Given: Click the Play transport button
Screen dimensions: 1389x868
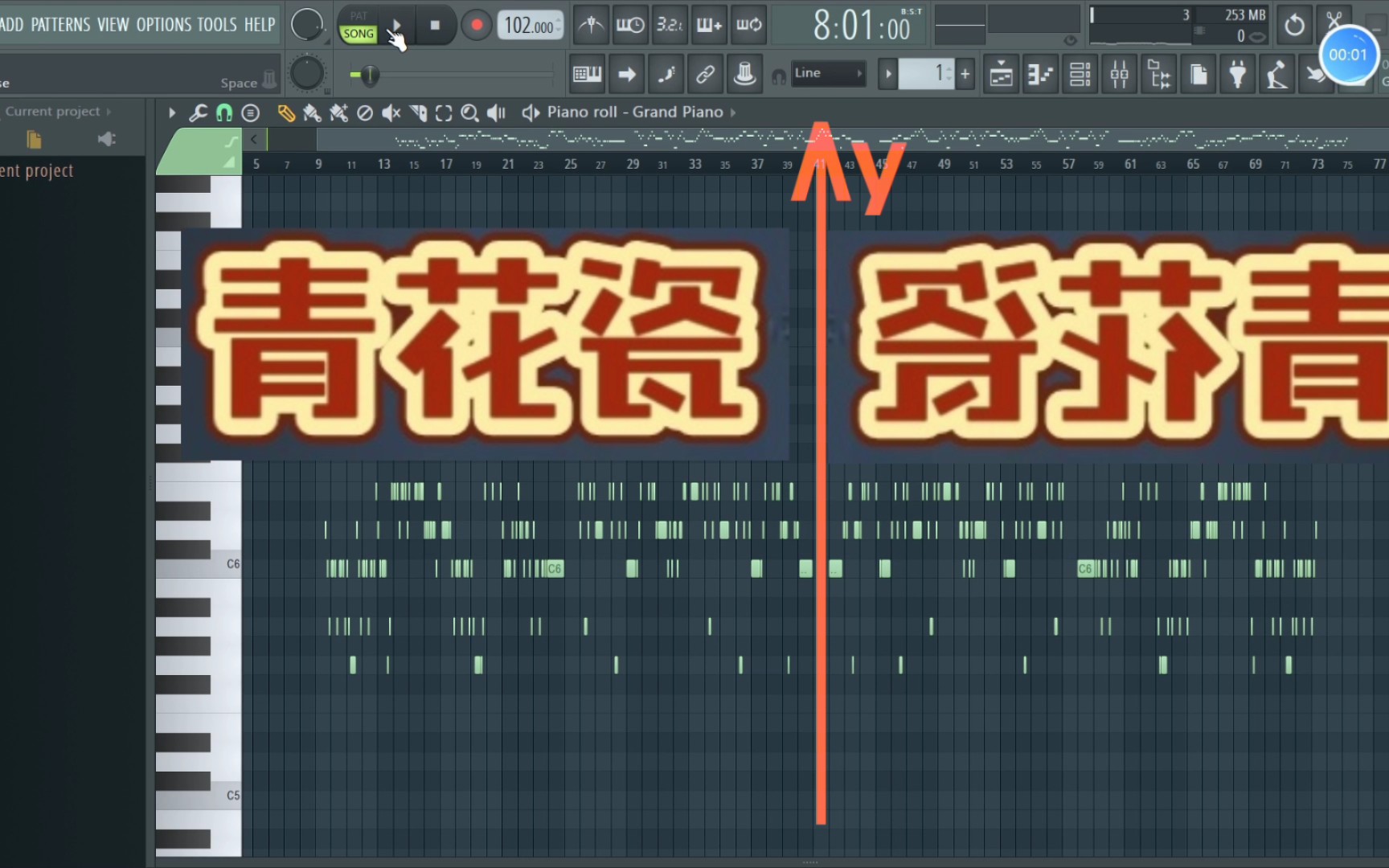Looking at the screenshot, I should 396,26.
